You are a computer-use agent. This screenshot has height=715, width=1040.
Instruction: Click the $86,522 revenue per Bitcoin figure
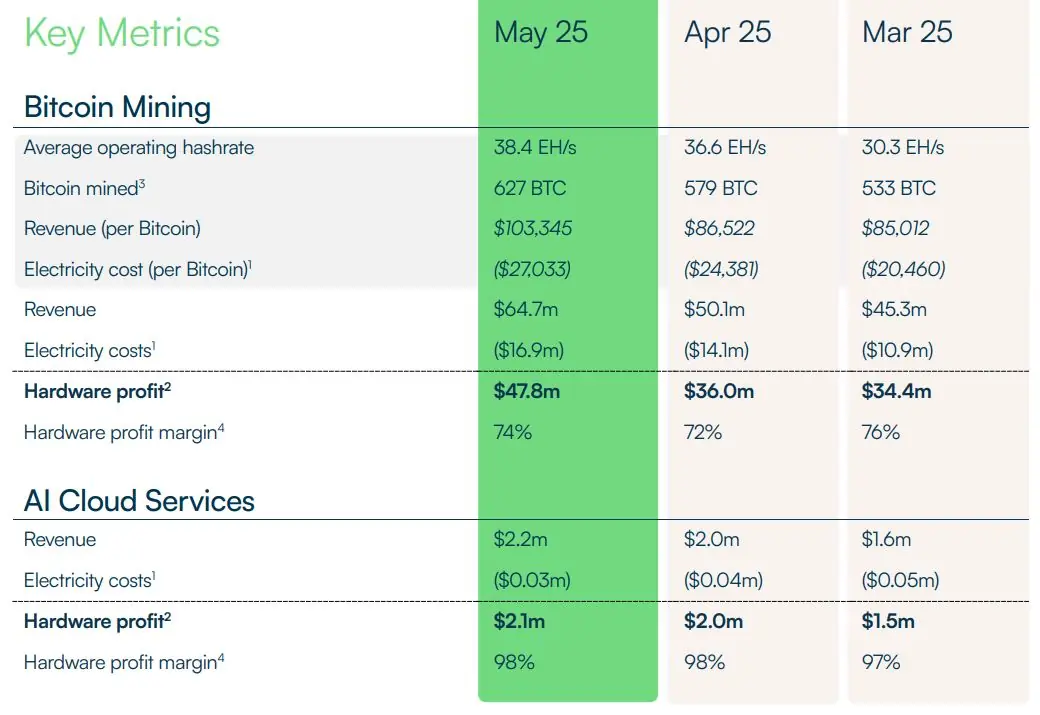pos(721,229)
